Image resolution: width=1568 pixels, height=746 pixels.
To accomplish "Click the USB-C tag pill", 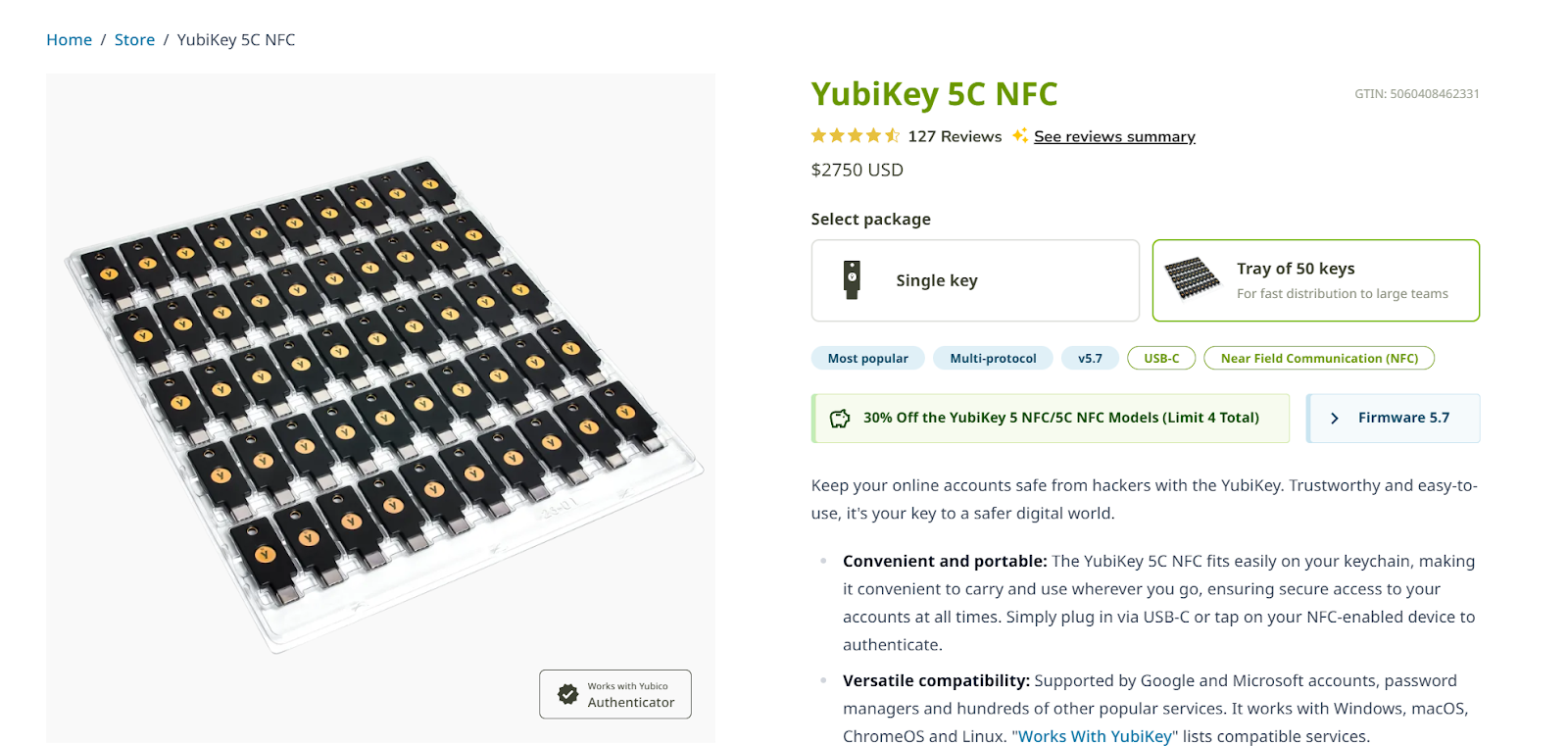I will [1161, 359].
